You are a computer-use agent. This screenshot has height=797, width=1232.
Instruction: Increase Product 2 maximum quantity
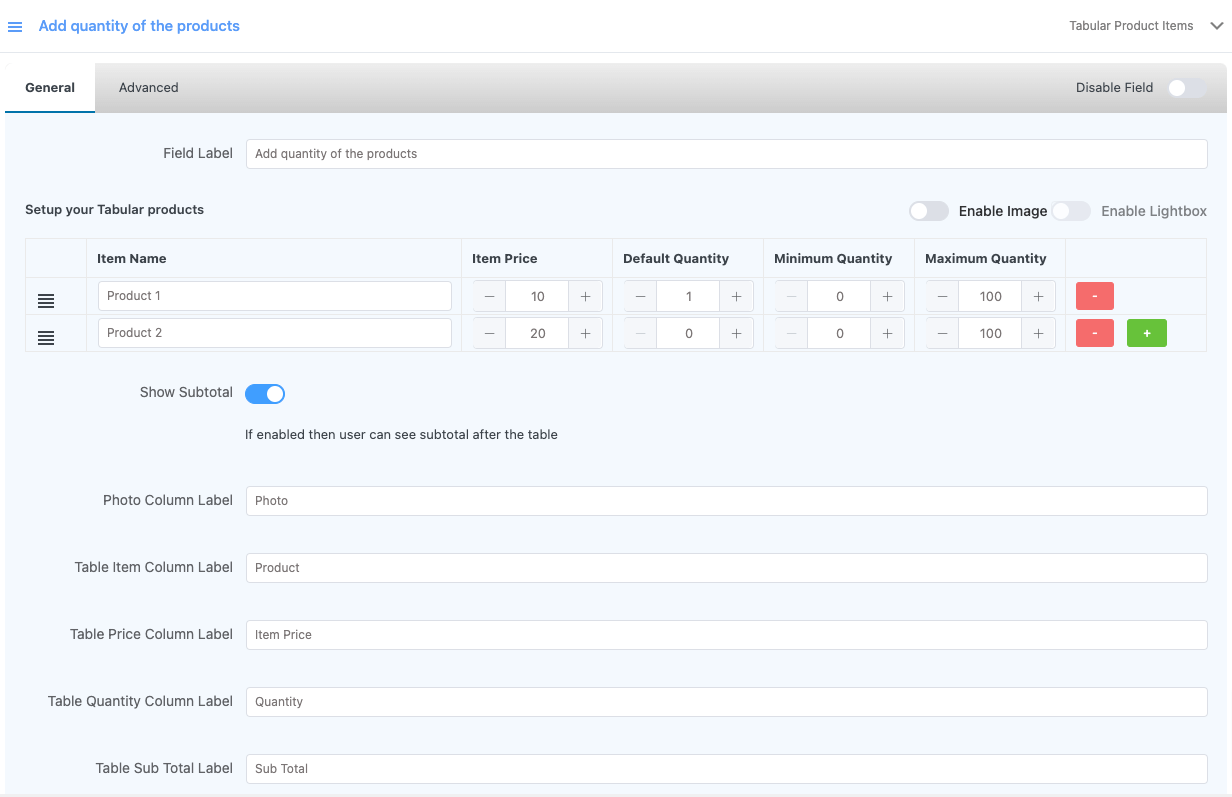(x=1038, y=333)
